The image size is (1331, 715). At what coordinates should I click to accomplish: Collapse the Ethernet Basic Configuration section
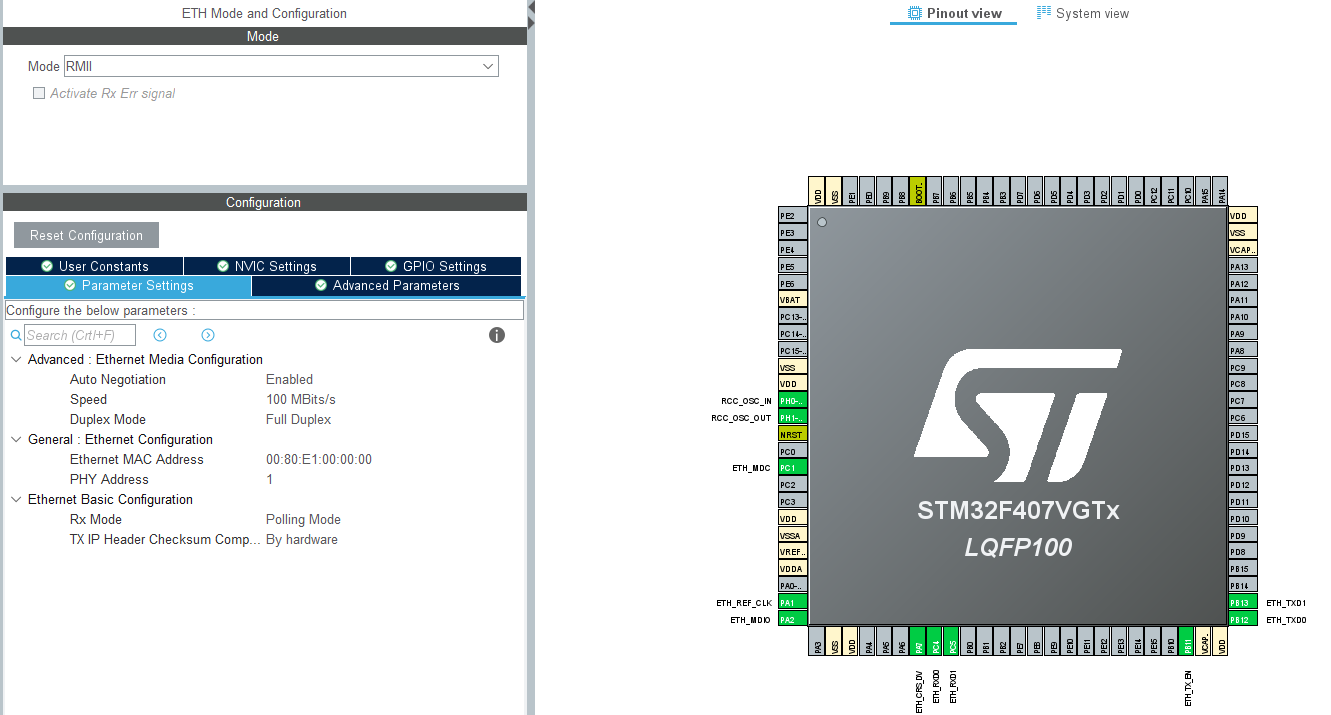click(x=15, y=499)
